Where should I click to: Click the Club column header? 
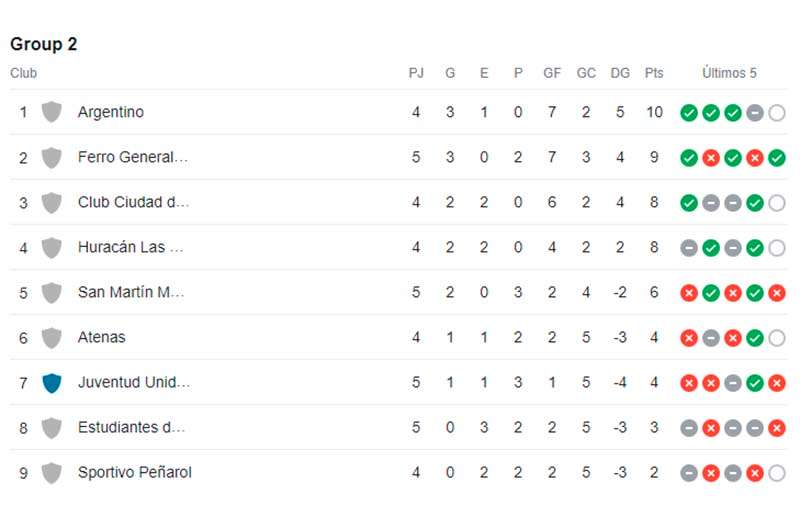23,73
